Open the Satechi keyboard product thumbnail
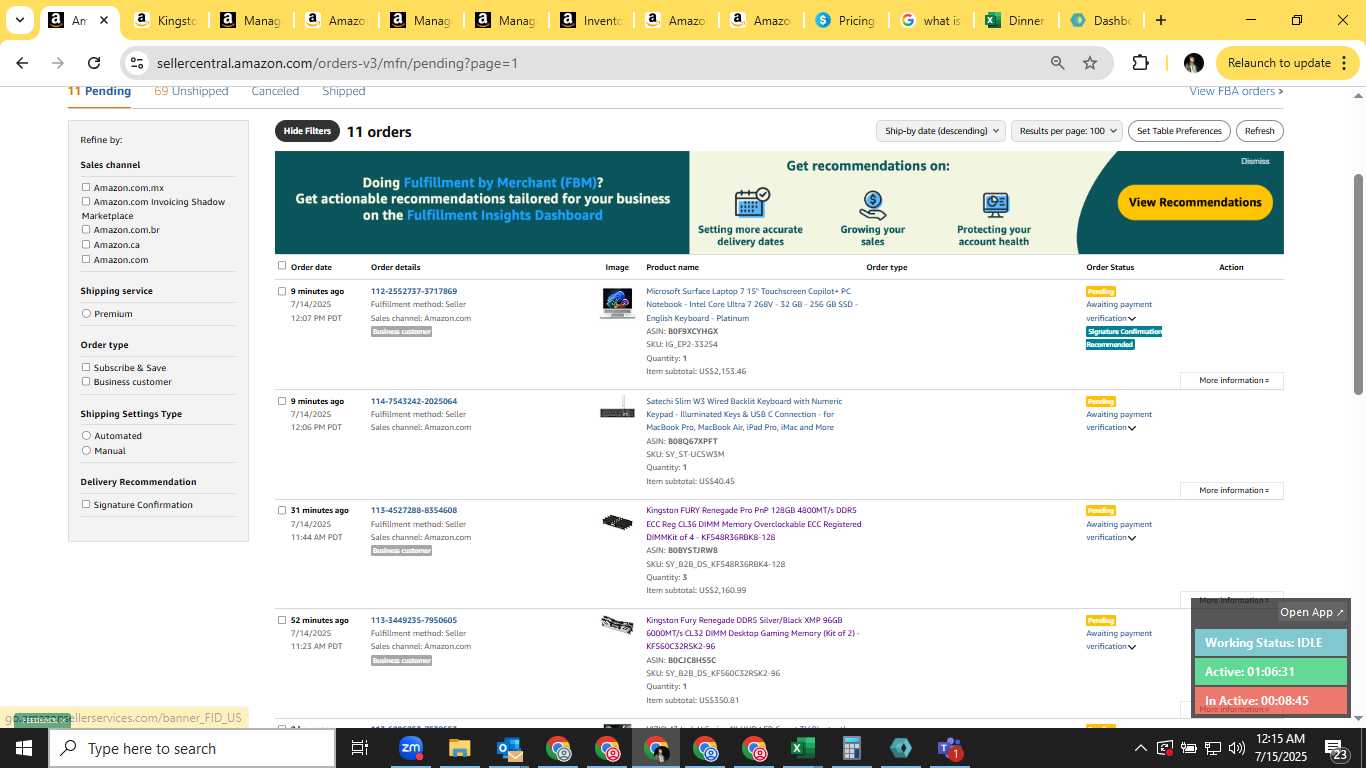1366x768 pixels. (617, 408)
